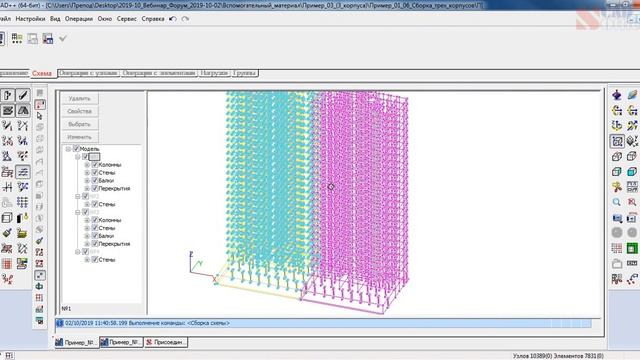
Task: Click the open yellow folder icon in left palette
Action: tap(22, 233)
